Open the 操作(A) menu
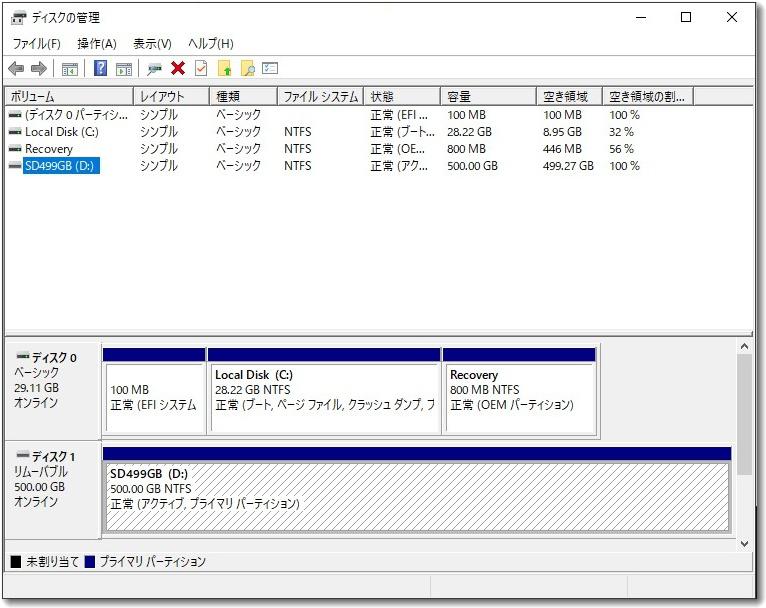This screenshot has width=766, height=608. [97, 44]
